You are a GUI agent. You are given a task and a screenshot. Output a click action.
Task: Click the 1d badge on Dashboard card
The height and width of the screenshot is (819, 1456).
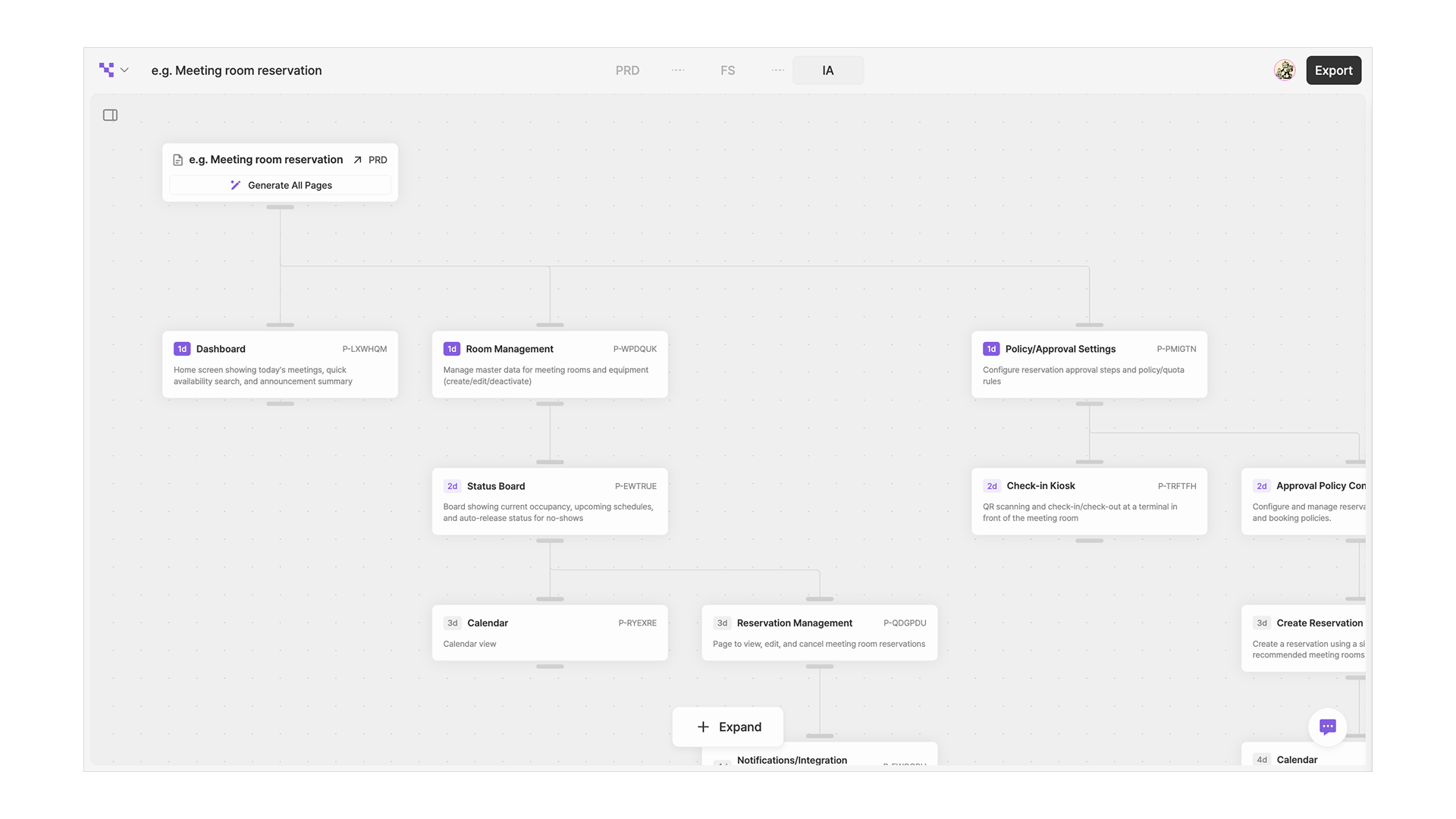pos(182,349)
